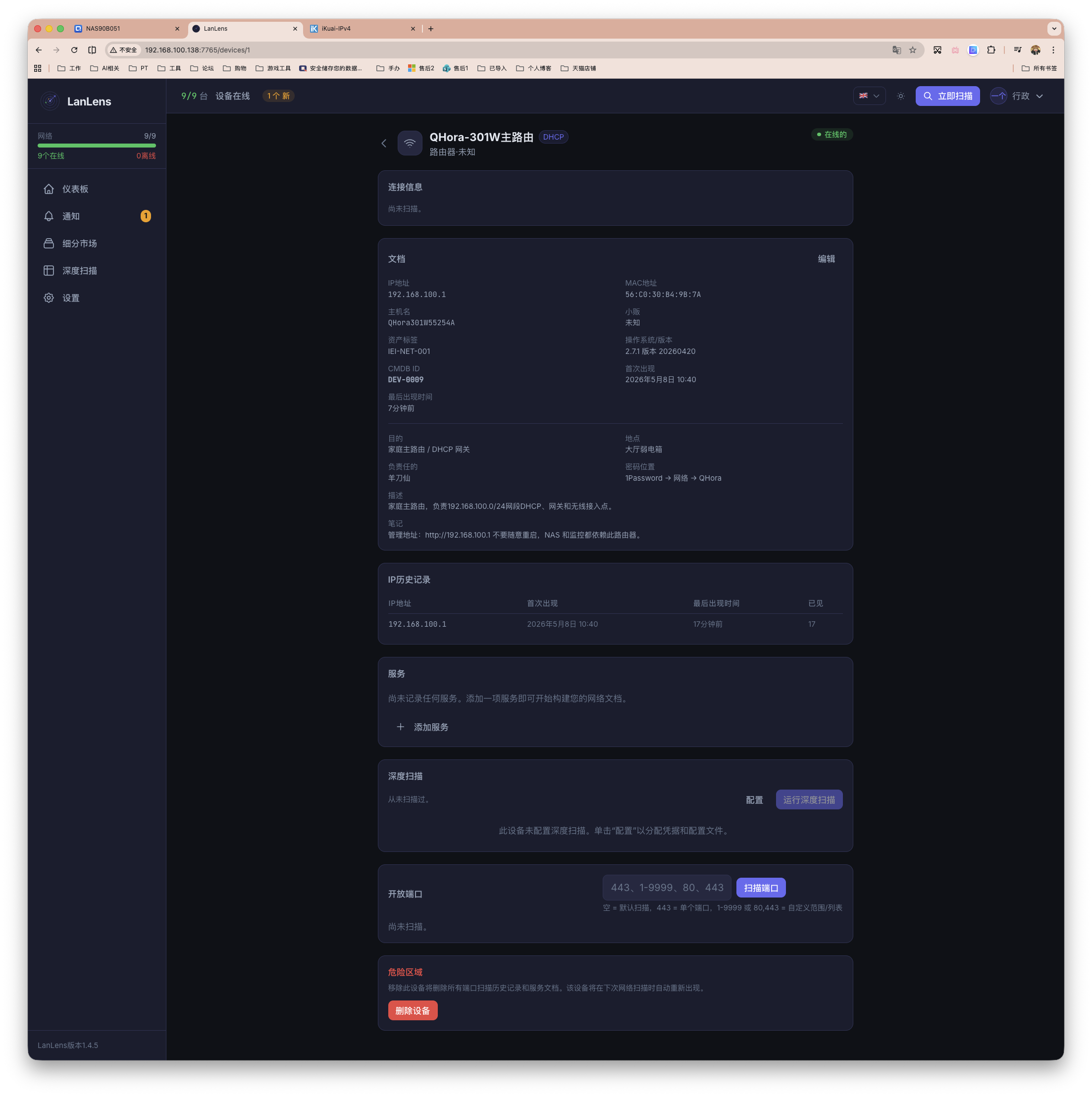
Task: Click the 安全储存您的数据 bookmark
Action: click(331, 68)
